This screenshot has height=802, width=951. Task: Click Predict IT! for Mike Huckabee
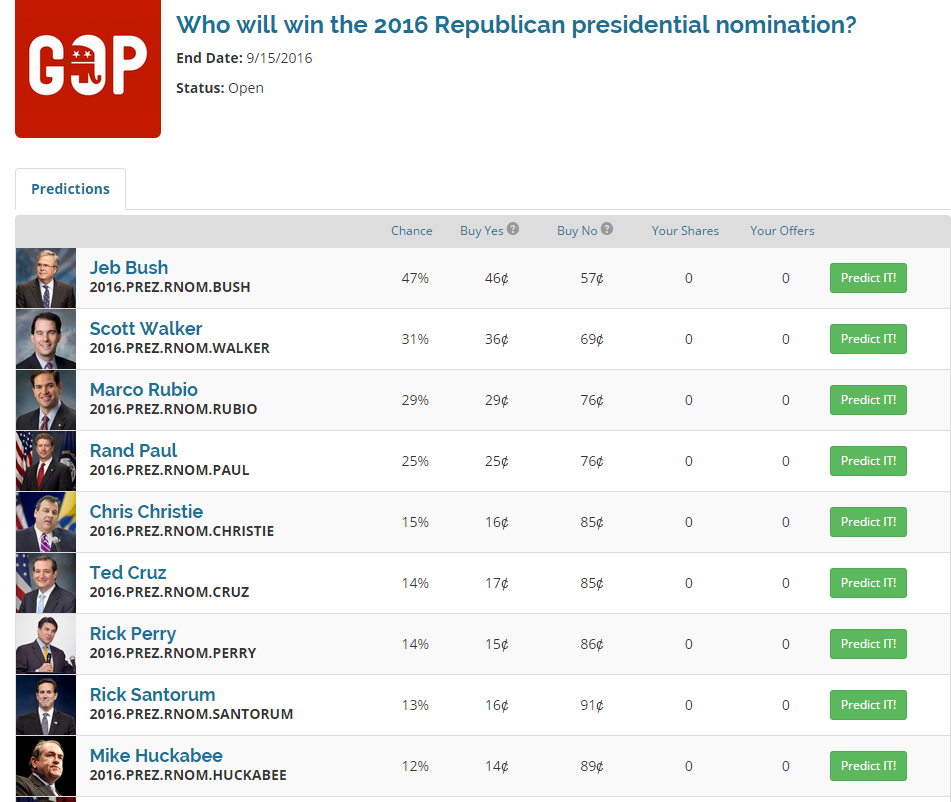[x=868, y=766]
